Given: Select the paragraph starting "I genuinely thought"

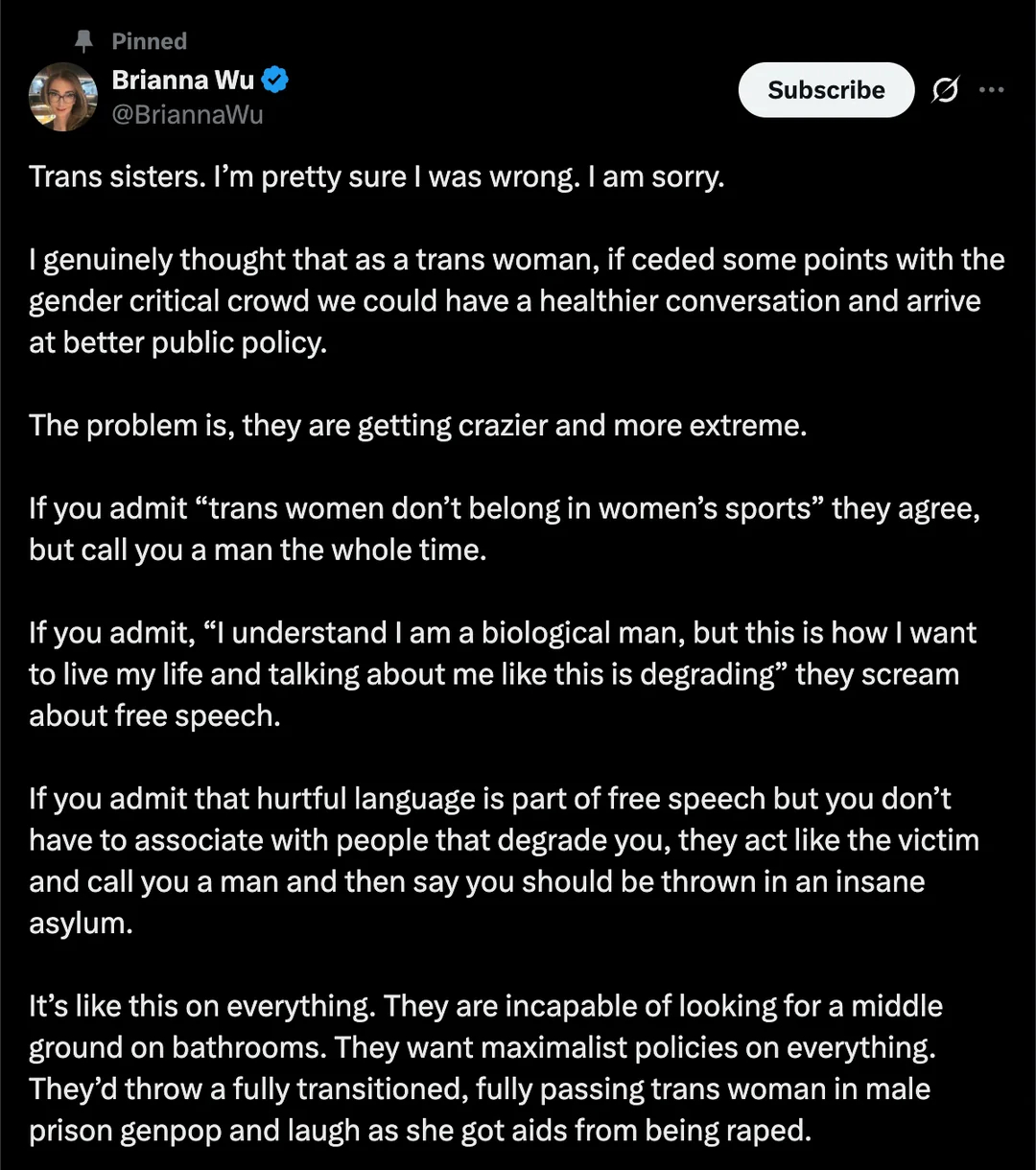Looking at the screenshot, I should coord(516,301).
